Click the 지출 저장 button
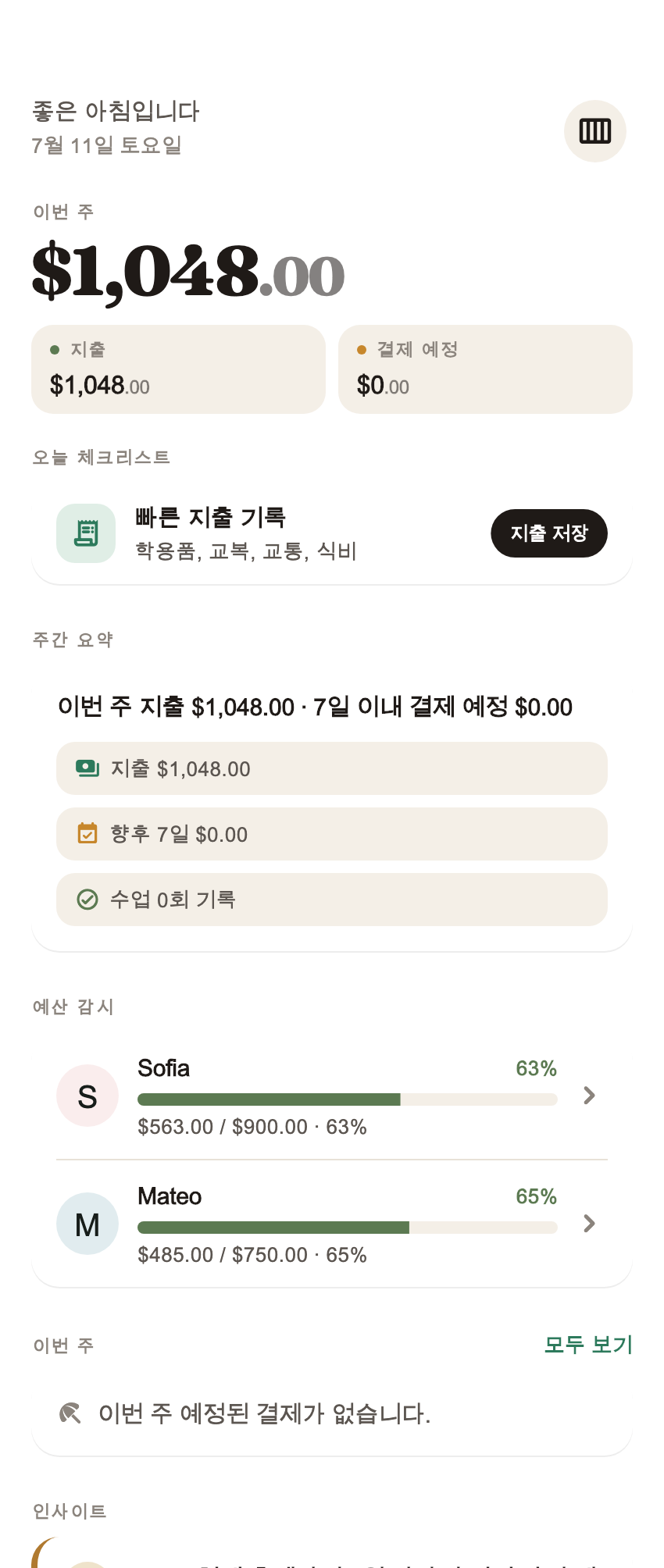Image resolution: width=664 pixels, height=1568 pixels. tap(549, 533)
